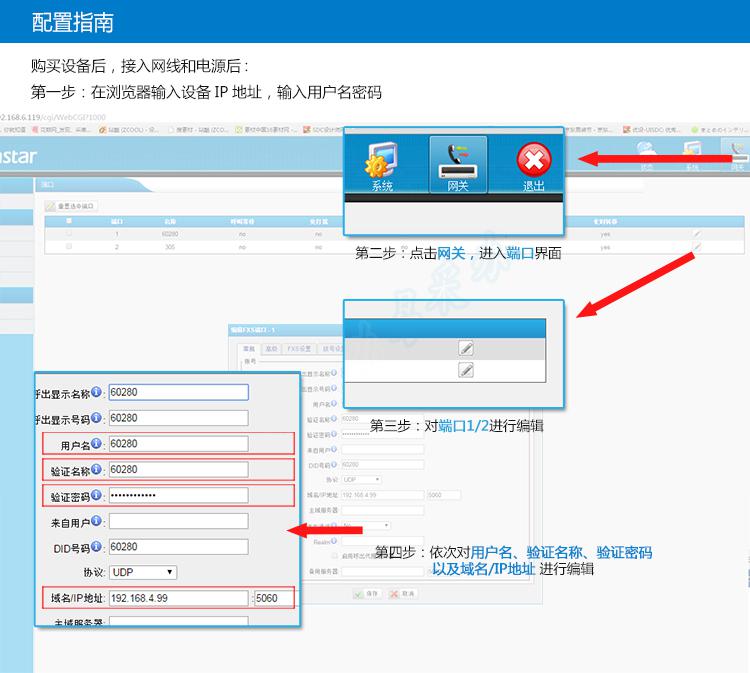750x673 pixels.
Task: Toggle the 启用呼出代理 checkbox in the blurred dialog
Action: tap(335, 556)
